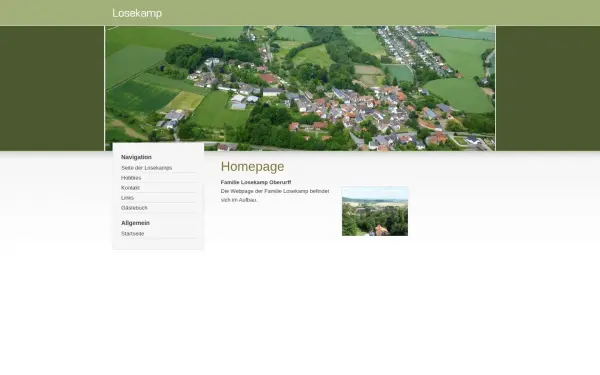
Task: Select 'Familie Losekamp Oberurff' bold text
Action: pos(256,182)
